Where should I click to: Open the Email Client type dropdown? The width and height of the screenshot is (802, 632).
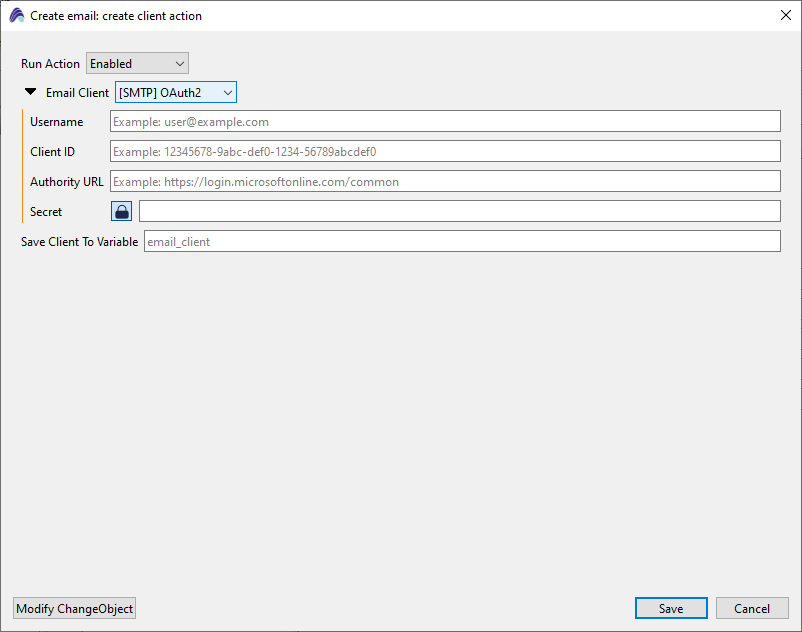[176, 93]
